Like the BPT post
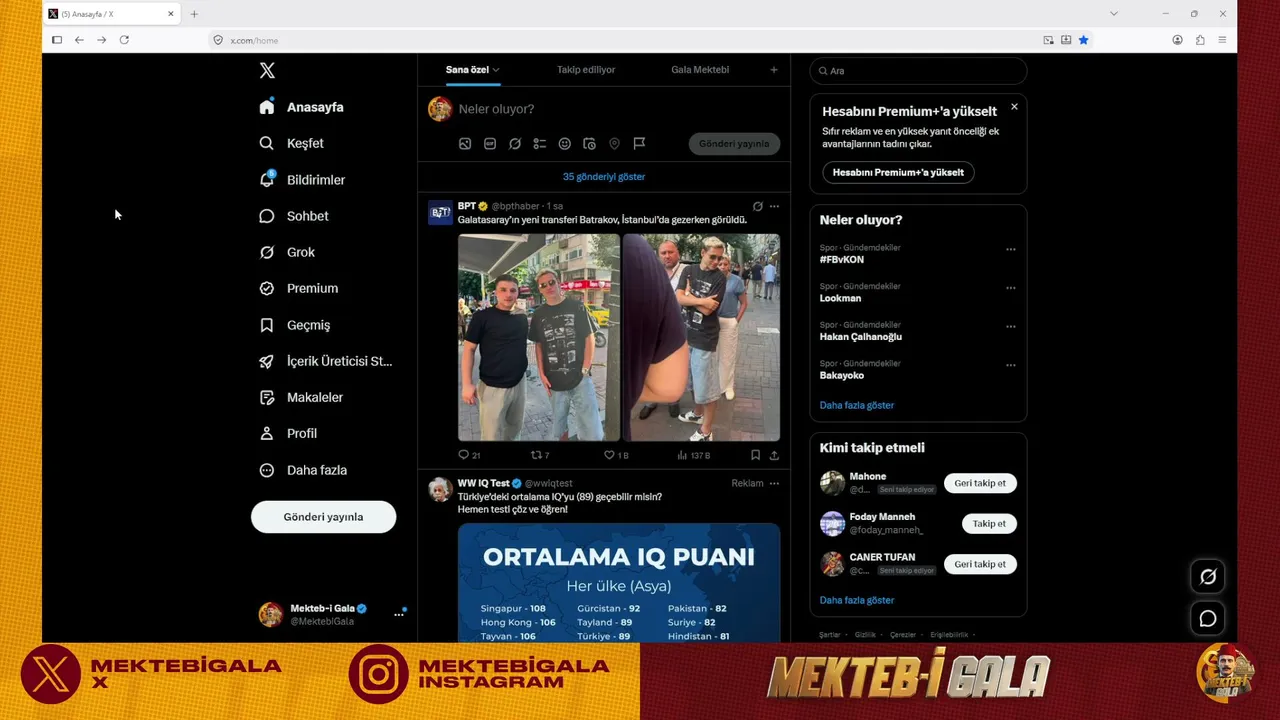The image size is (1280, 720). coord(616,455)
